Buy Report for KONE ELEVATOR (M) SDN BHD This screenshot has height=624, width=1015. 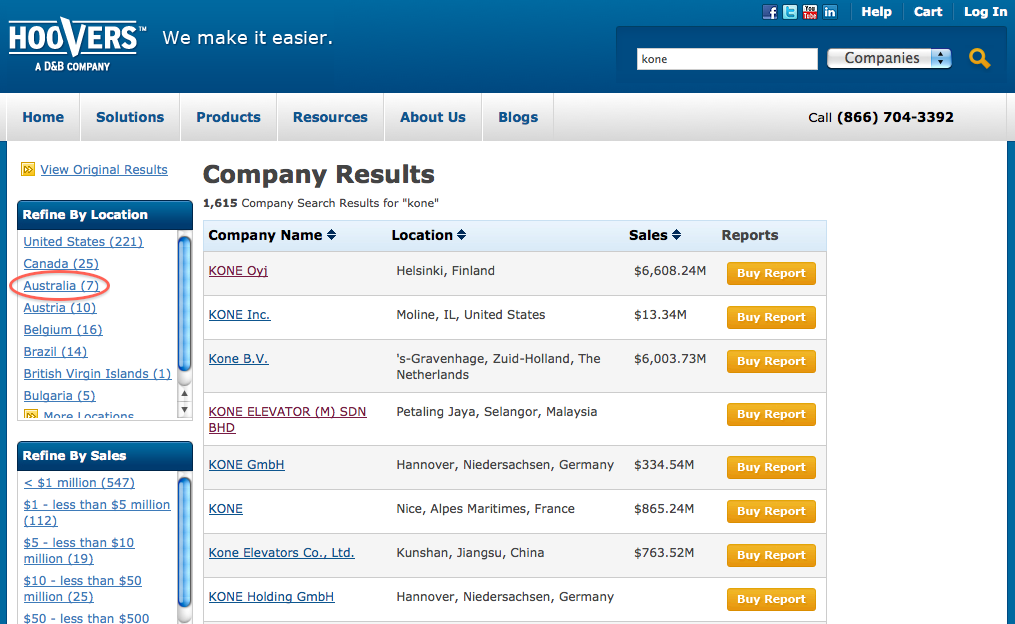pyautogui.click(x=771, y=414)
